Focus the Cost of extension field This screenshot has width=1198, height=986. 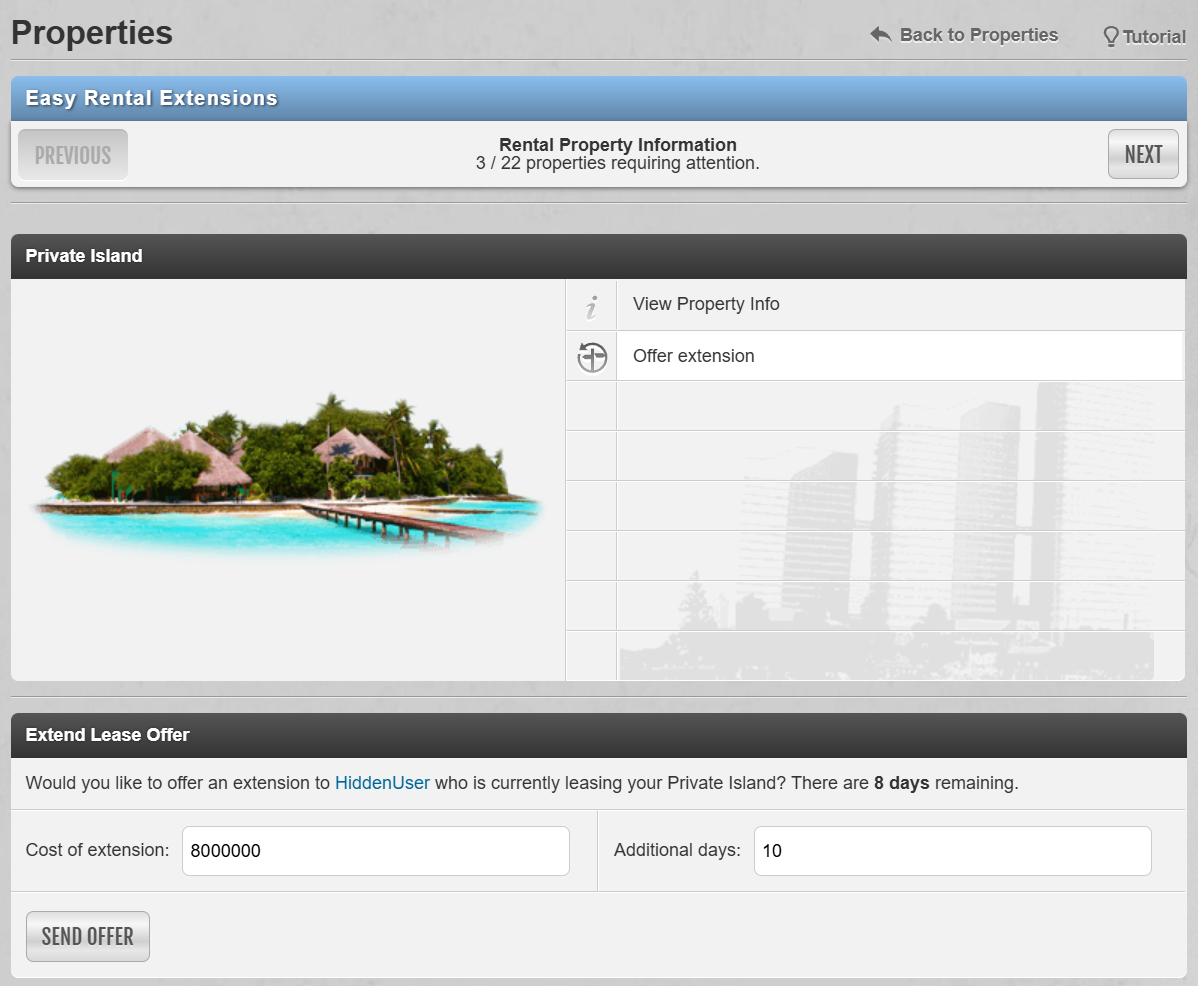[x=375, y=851]
